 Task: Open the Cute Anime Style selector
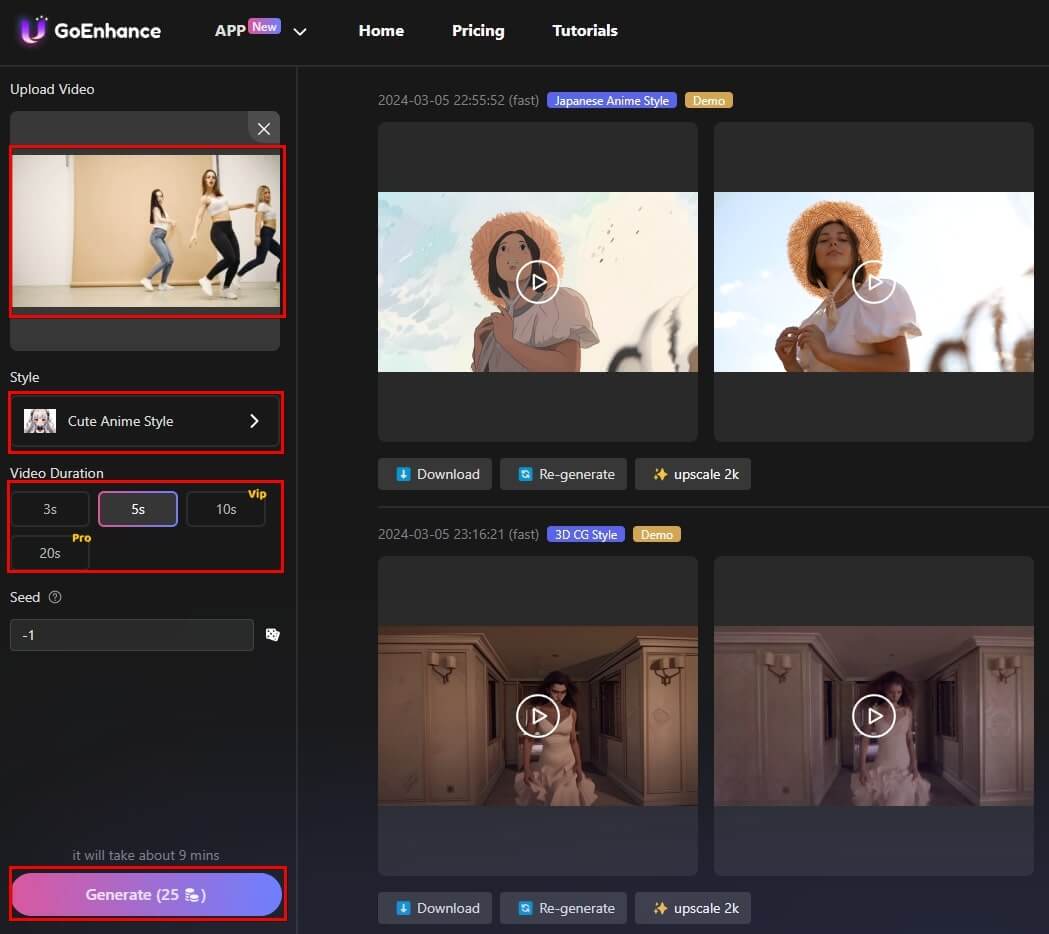click(146, 421)
